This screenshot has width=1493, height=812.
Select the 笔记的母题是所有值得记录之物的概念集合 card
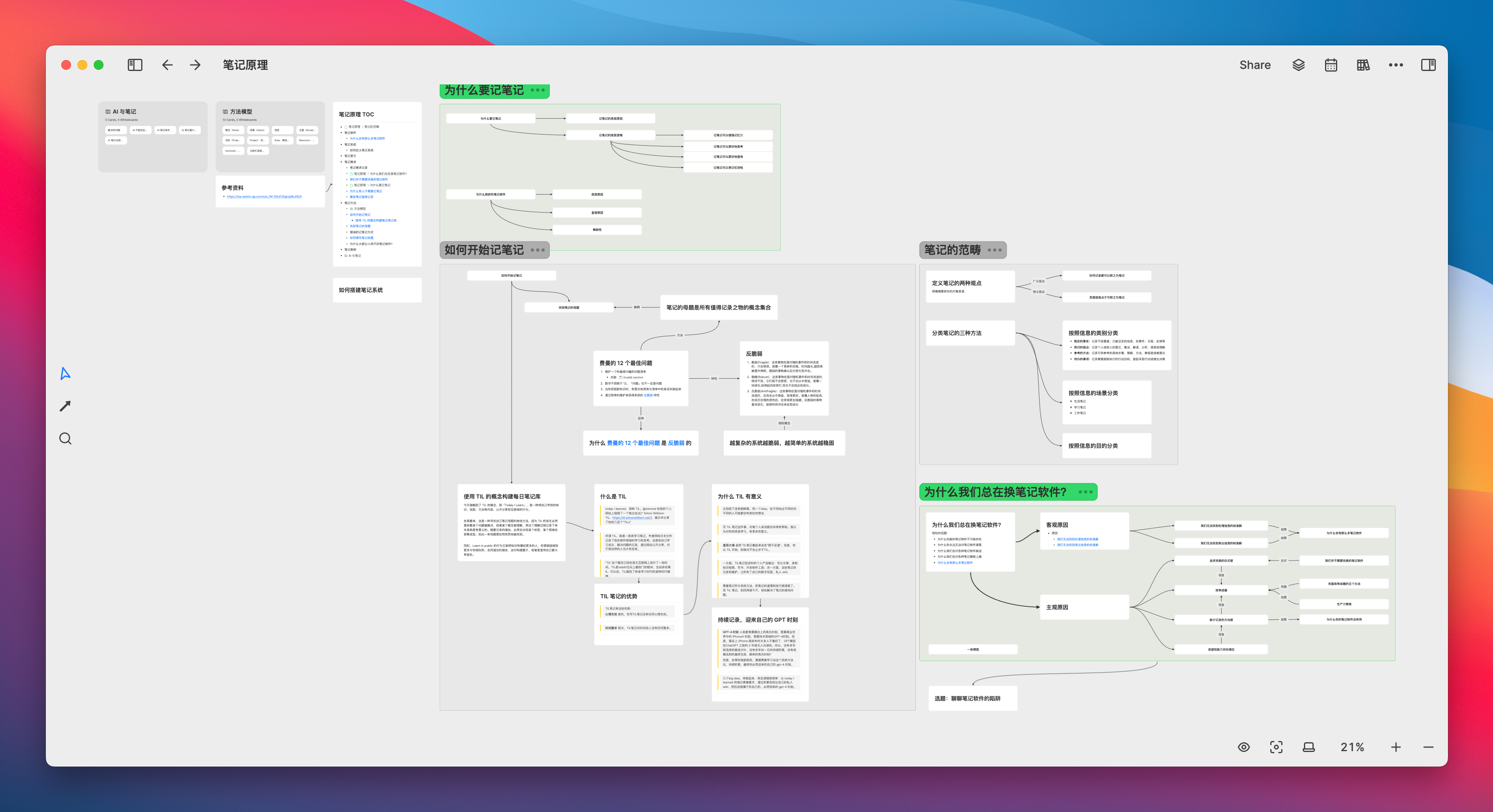(719, 307)
